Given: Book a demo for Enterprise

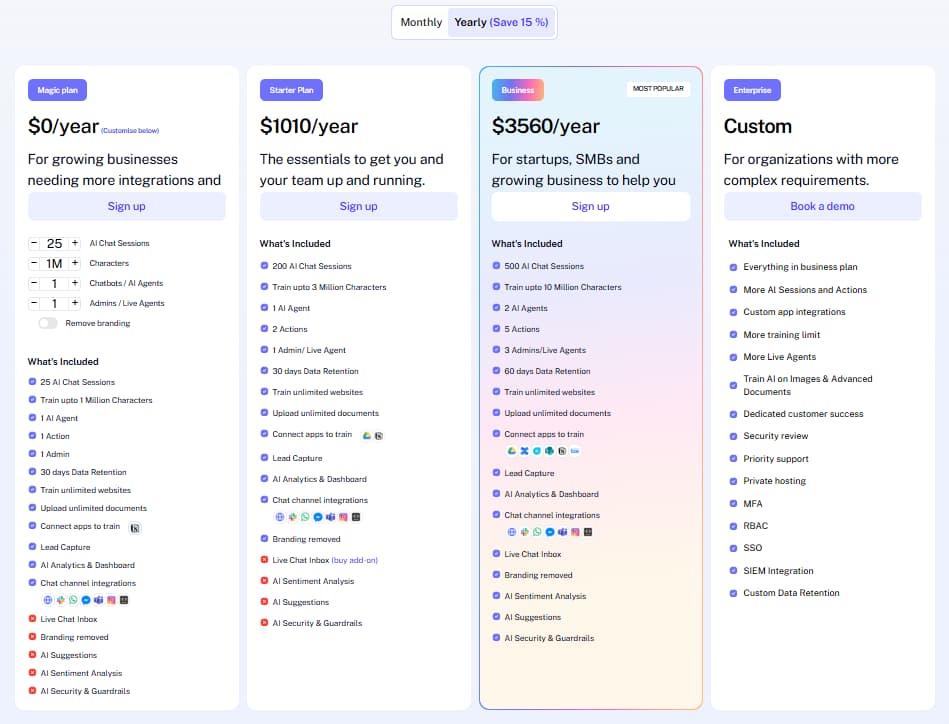Looking at the screenshot, I should pyautogui.click(x=823, y=206).
